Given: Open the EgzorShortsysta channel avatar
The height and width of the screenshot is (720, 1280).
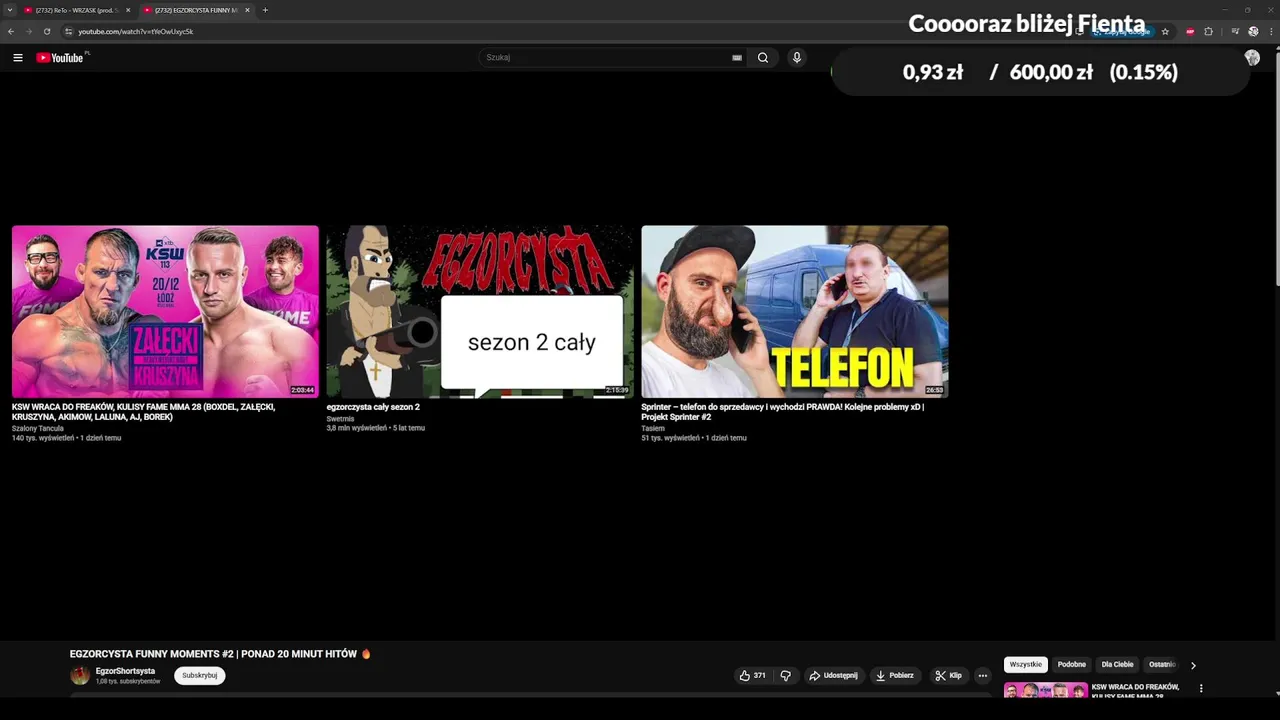Looking at the screenshot, I should 80,675.
